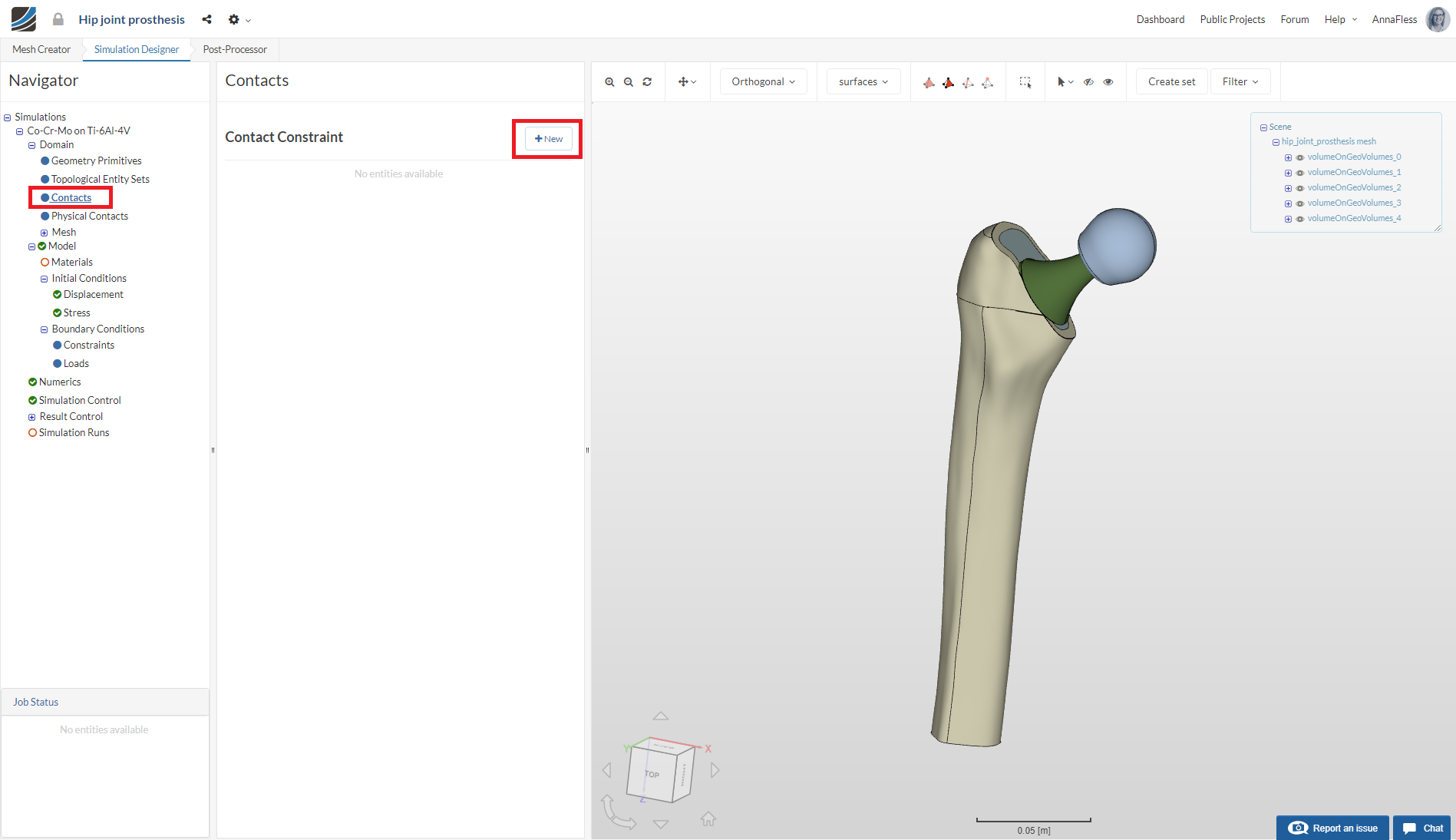Screen dimensions: 1456x840
Task: Toggle visibility of volumeOnGeoVolumes_2
Action: click(1300, 188)
